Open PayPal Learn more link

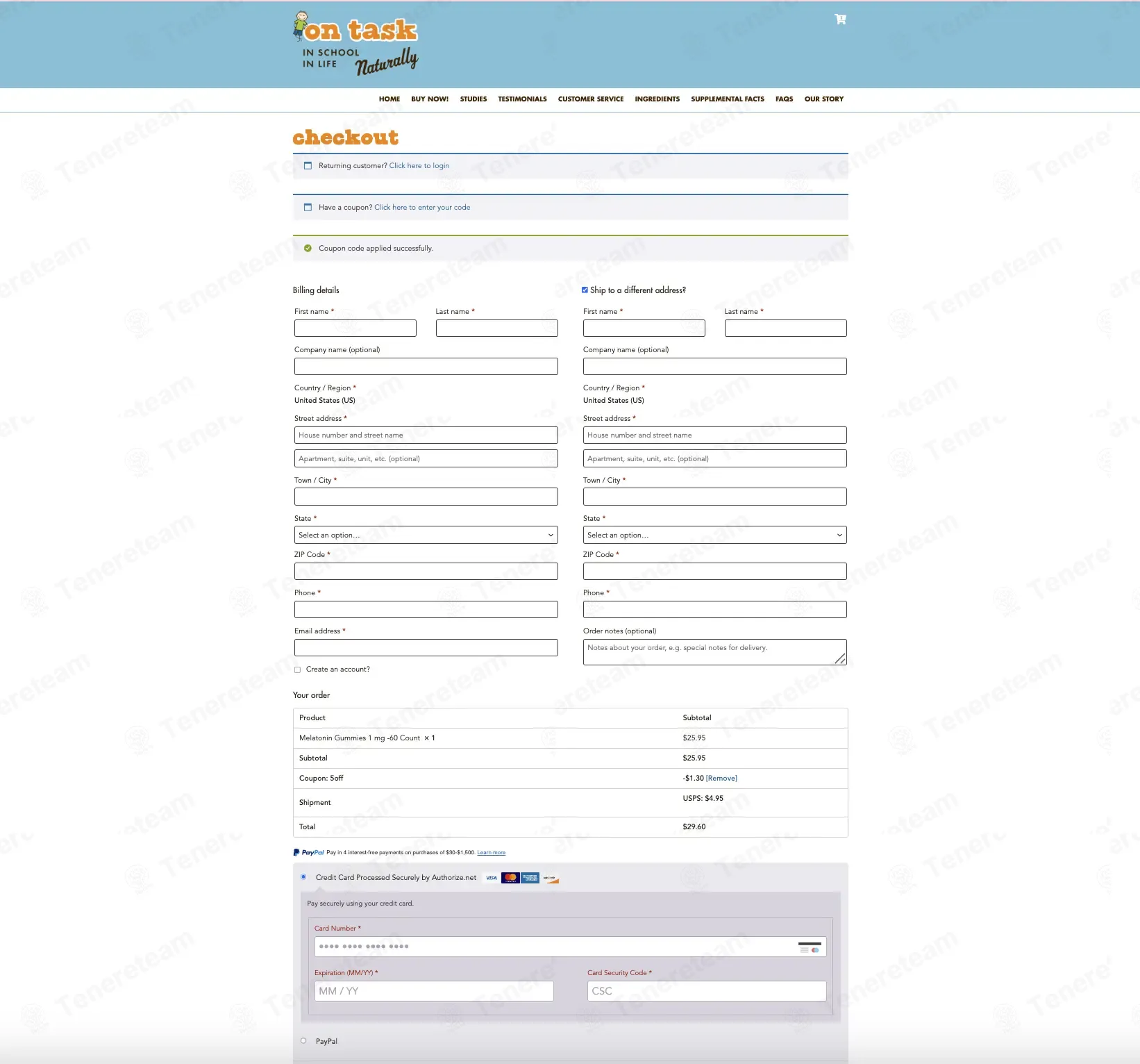[x=492, y=853]
